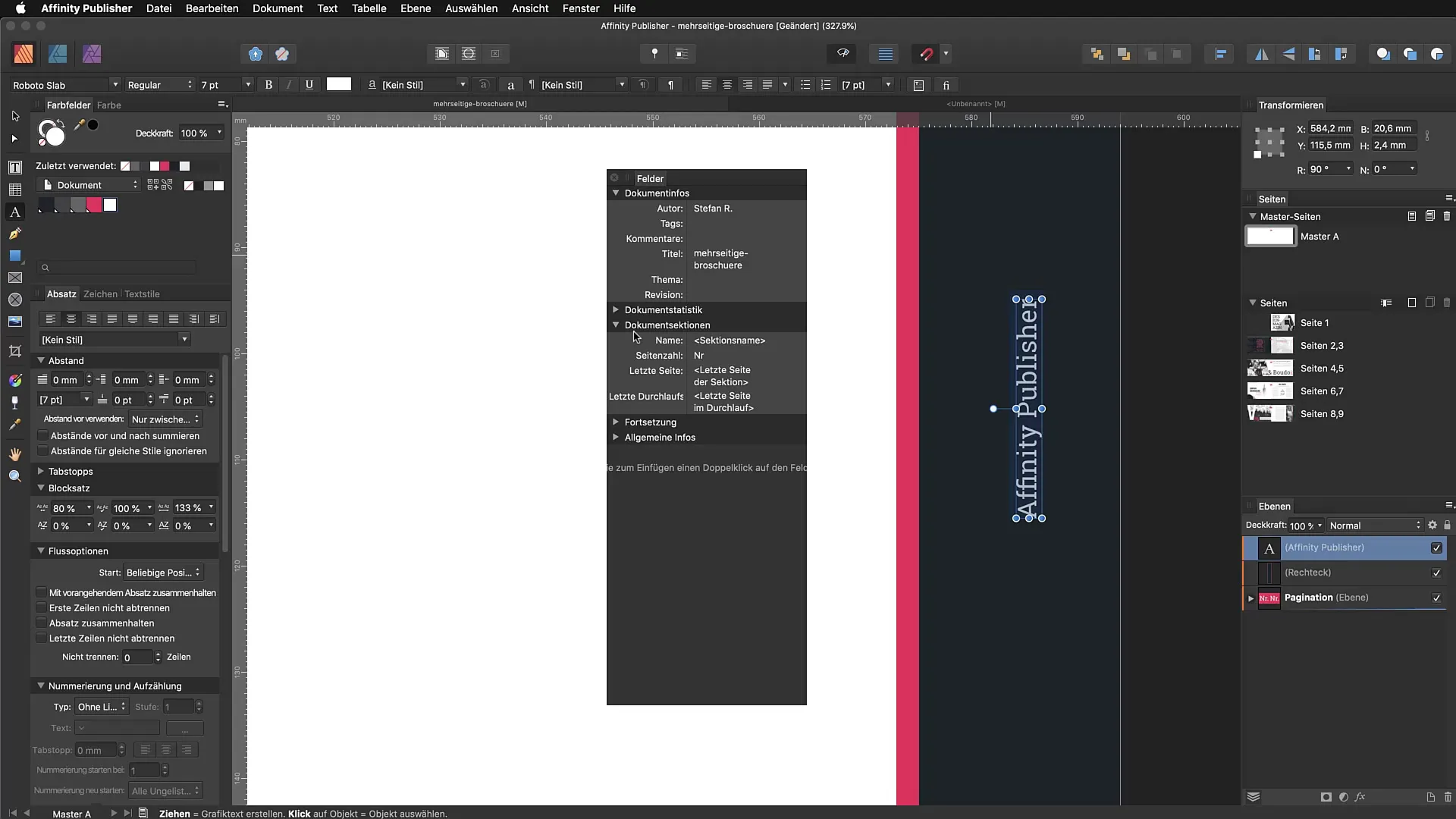Screen dimensions: 1456x819
Task: Switch to the Farbe tab
Action: (108, 105)
